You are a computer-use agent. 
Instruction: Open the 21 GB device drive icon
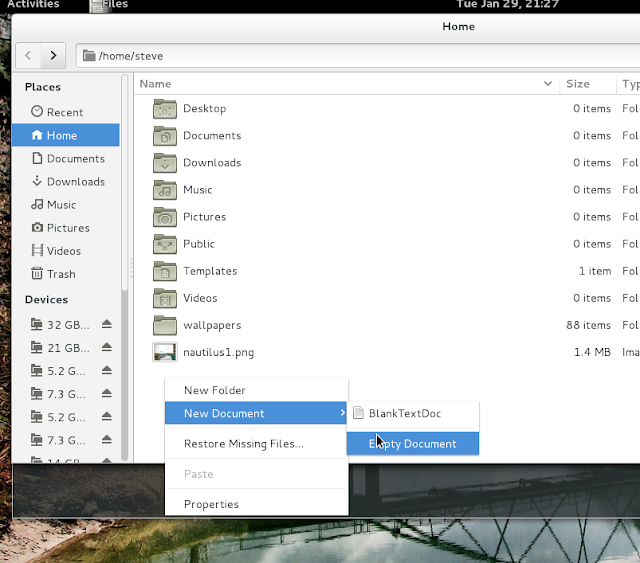click(37, 347)
